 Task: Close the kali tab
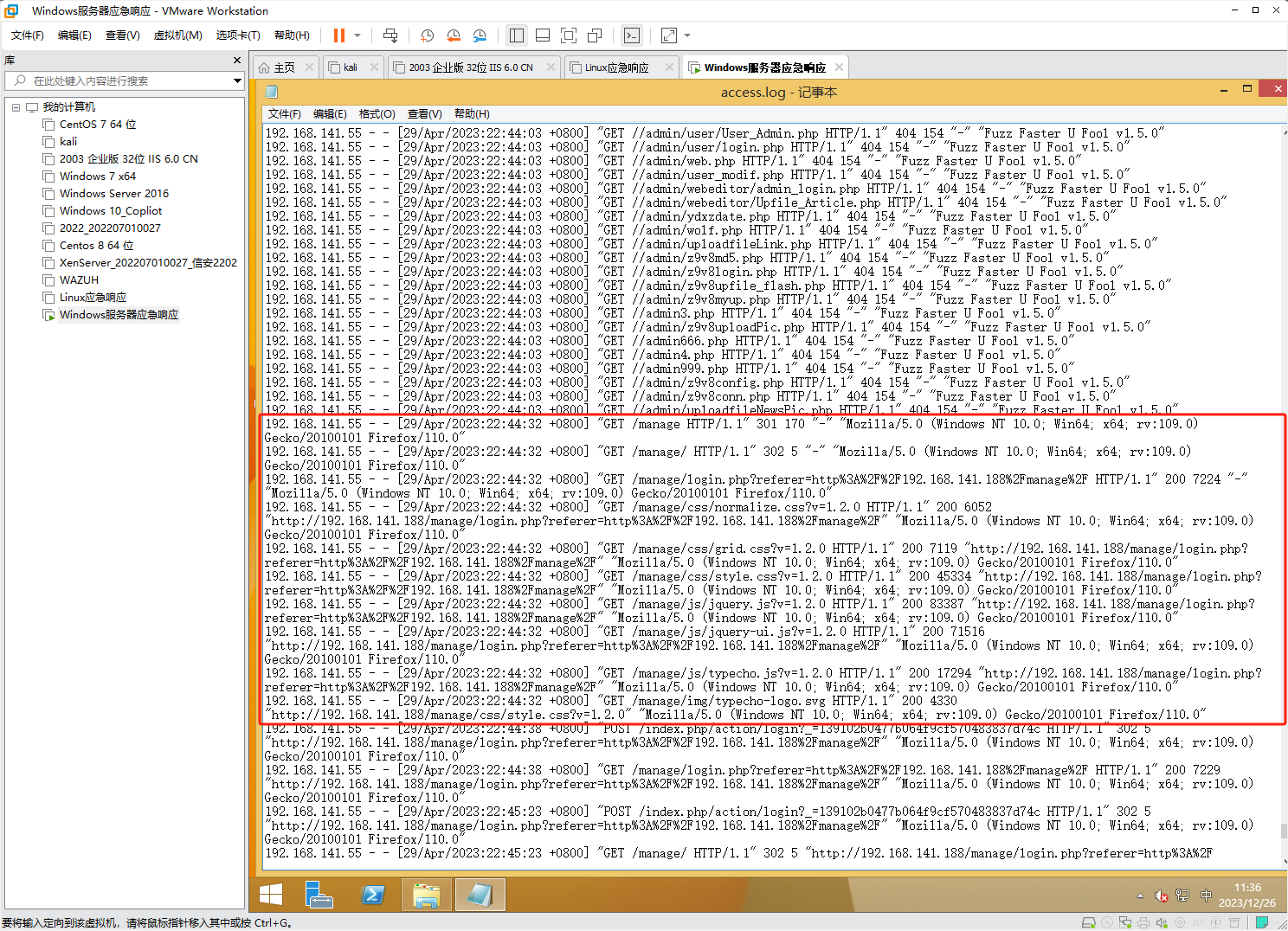pyautogui.click(x=374, y=67)
